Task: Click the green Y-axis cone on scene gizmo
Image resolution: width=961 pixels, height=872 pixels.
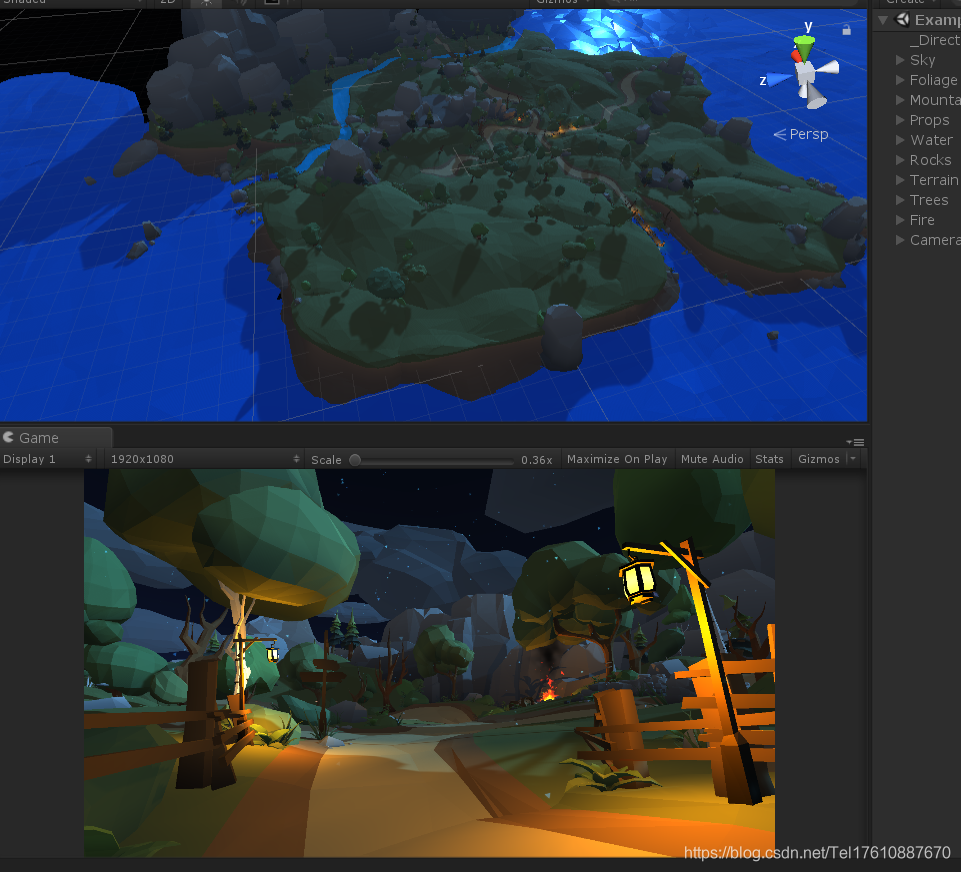Action: click(x=804, y=47)
